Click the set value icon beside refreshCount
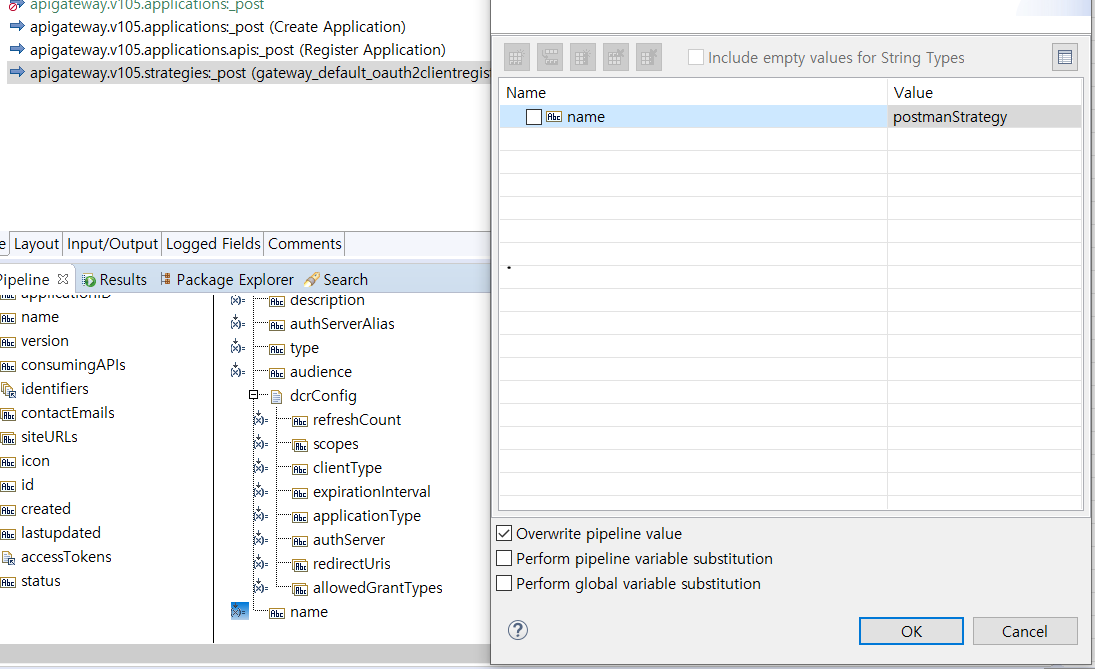 pos(261,419)
